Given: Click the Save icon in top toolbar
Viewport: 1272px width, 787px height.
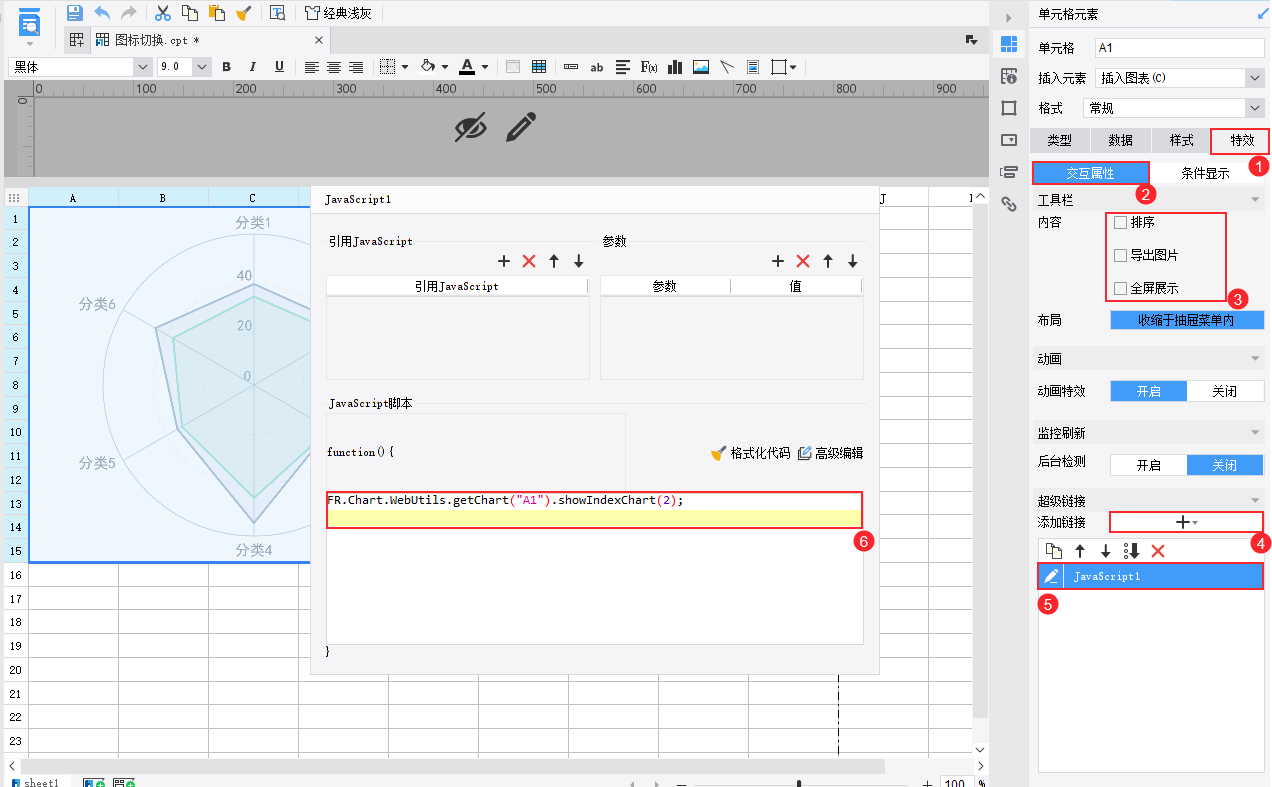Looking at the screenshot, I should (74, 13).
